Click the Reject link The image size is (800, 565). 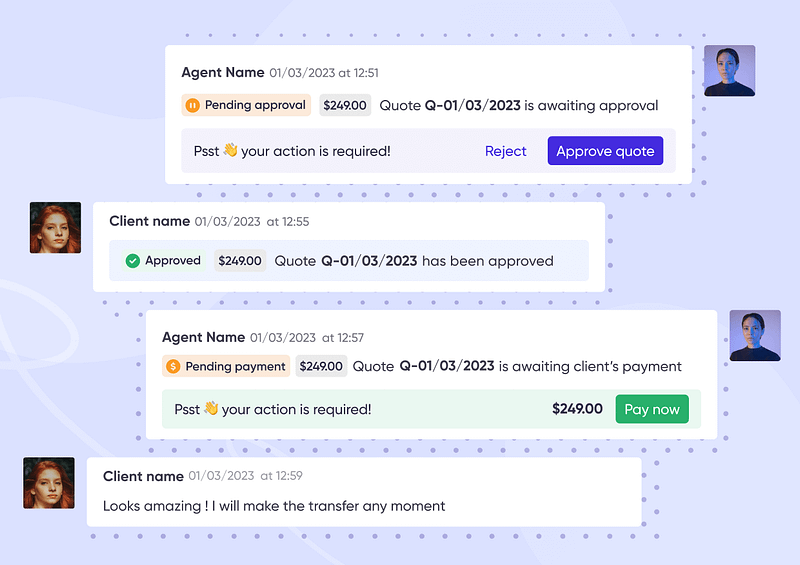click(505, 151)
